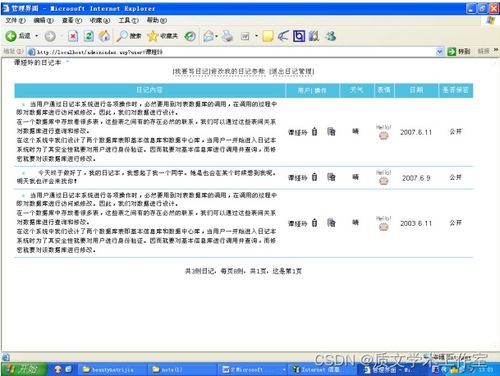Click the 转到 Go button beside address bar
The image size is (500, 376).
point(459,52)
